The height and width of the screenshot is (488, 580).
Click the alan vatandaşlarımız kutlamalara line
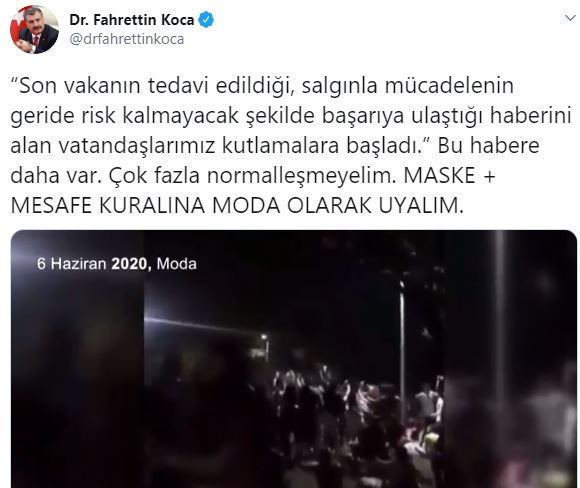219,146
